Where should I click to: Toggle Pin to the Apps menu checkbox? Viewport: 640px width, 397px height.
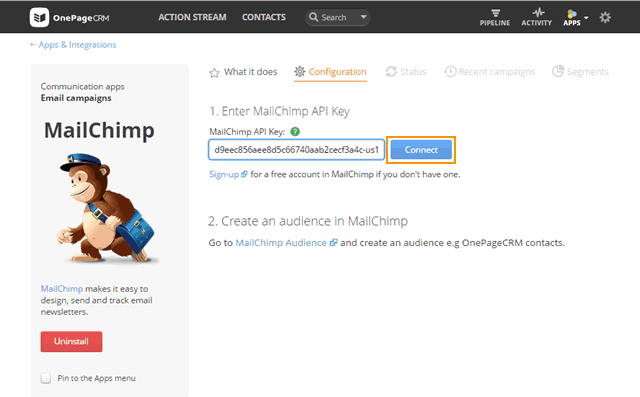click(46, 378)
